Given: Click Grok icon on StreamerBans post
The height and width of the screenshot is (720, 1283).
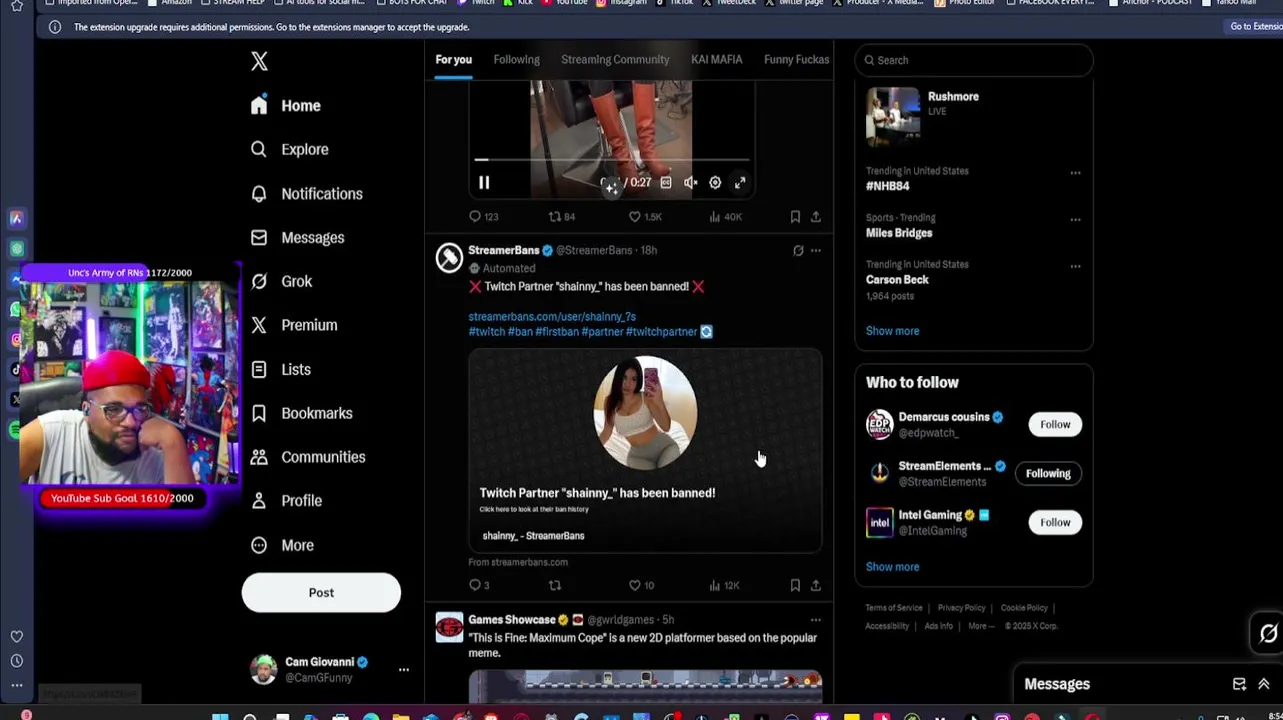Looking at the screenshot, I should tap(798, 251).
